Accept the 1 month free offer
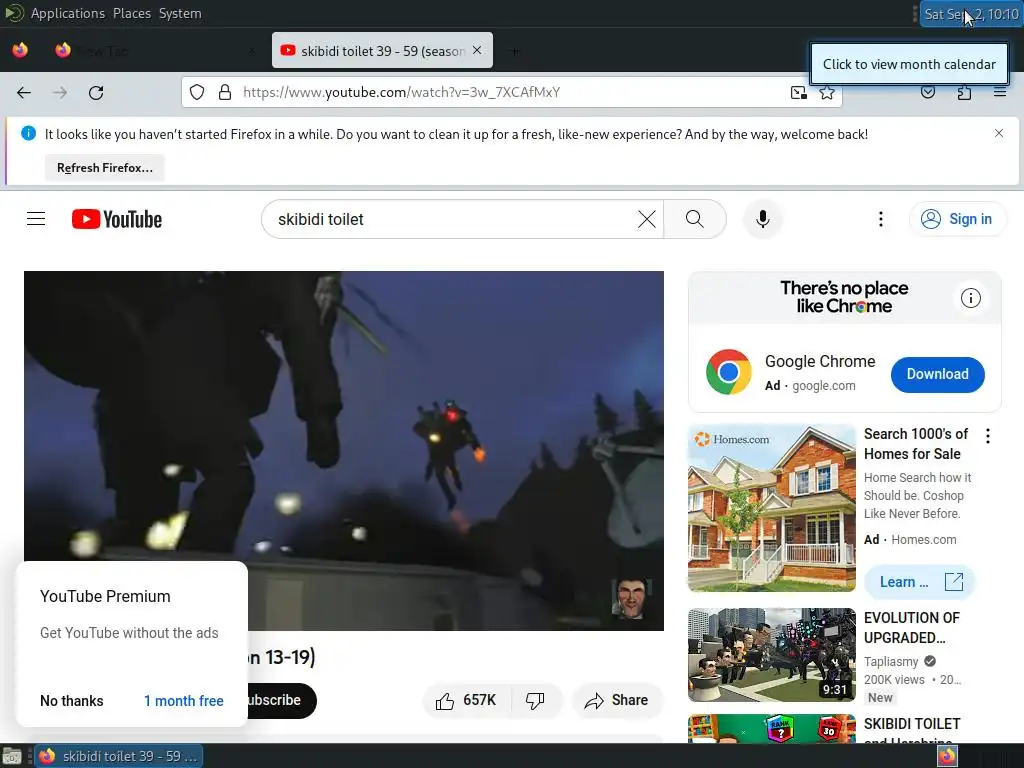 click(184, 701)
